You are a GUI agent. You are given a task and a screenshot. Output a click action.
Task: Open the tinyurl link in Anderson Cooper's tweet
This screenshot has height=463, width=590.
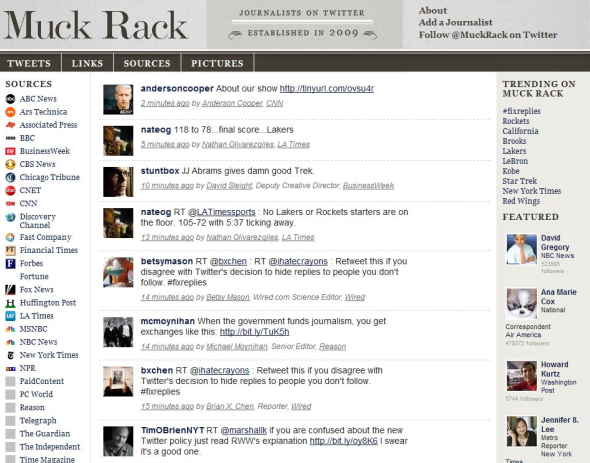point(327,88)
